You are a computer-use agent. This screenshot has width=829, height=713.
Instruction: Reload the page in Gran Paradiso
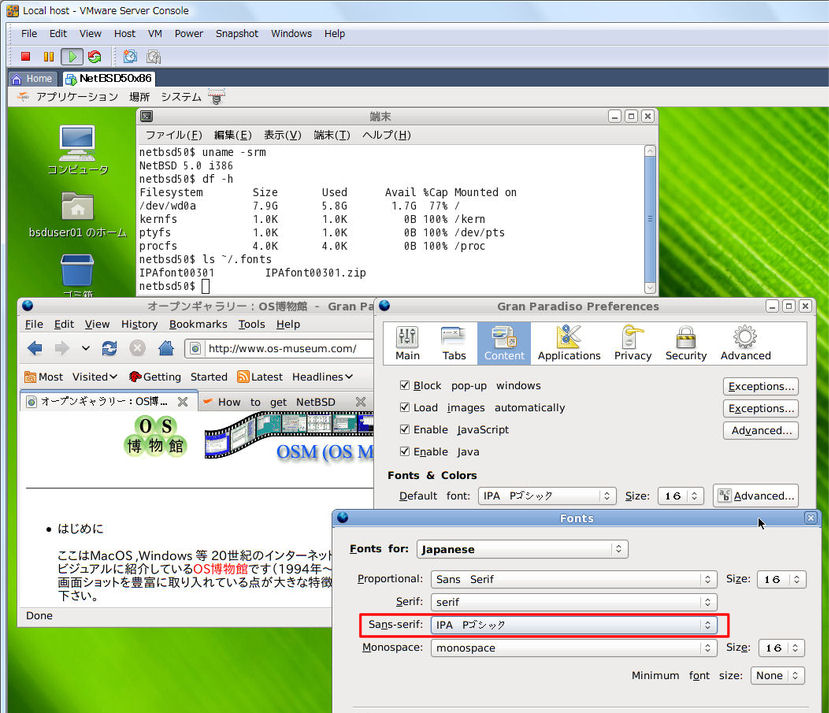coord(109,348)
